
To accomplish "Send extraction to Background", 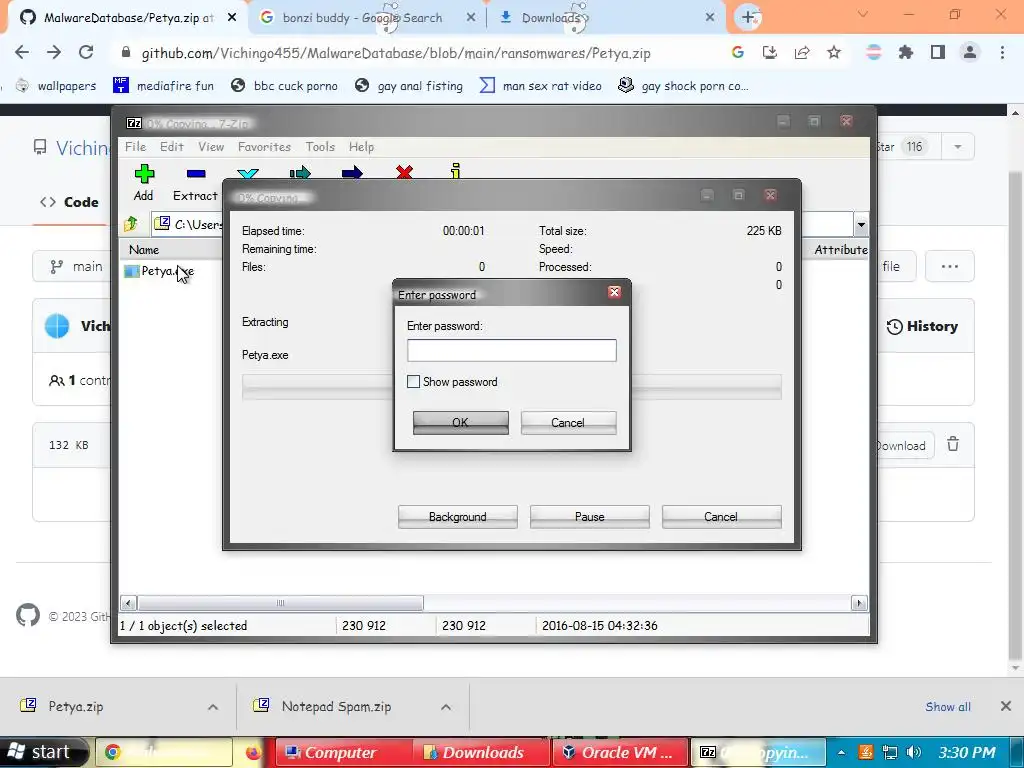I will (457, 517).
